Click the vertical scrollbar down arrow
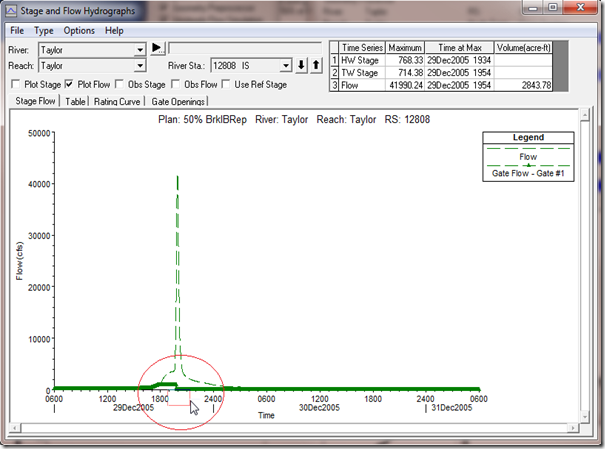This screenshot has height=449, width=605. click(x=585, y=416)
